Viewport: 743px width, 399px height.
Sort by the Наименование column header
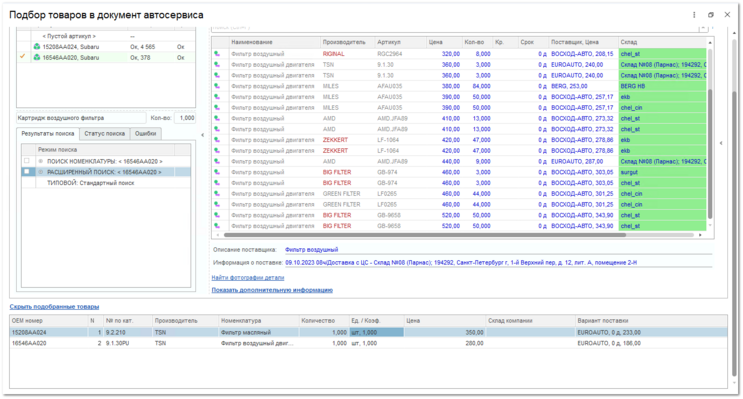[x=275, y=42]
